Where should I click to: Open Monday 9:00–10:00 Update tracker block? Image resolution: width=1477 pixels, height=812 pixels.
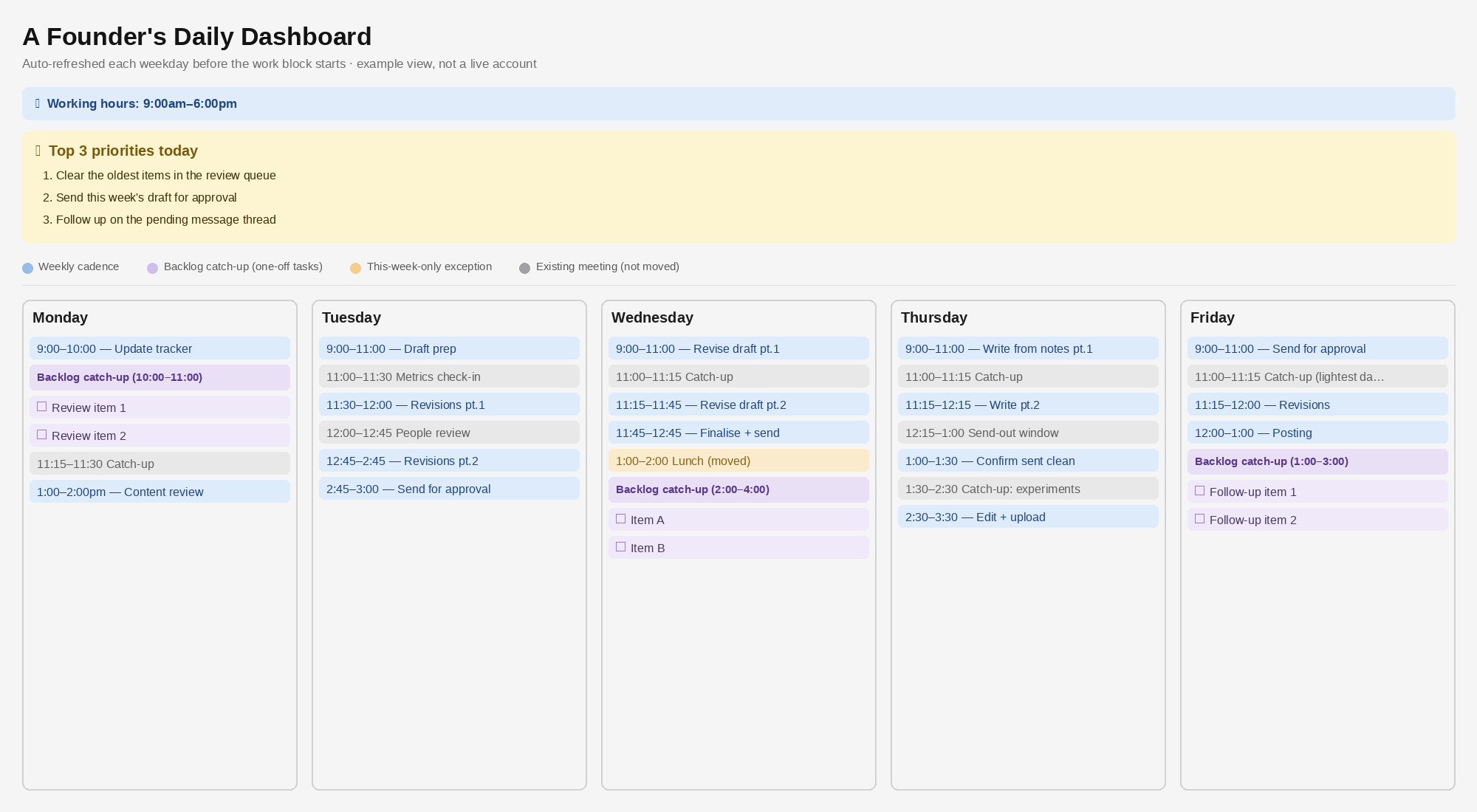pos(160,348)
